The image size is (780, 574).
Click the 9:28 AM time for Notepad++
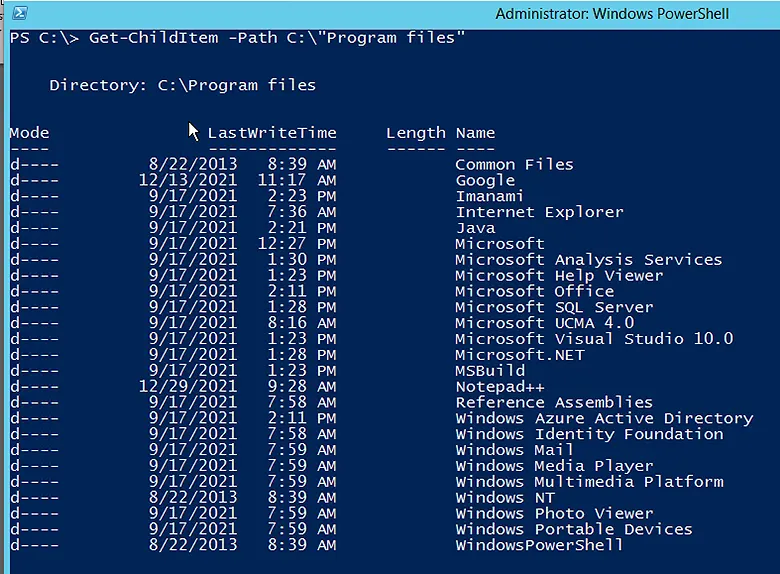coord(302,386)
